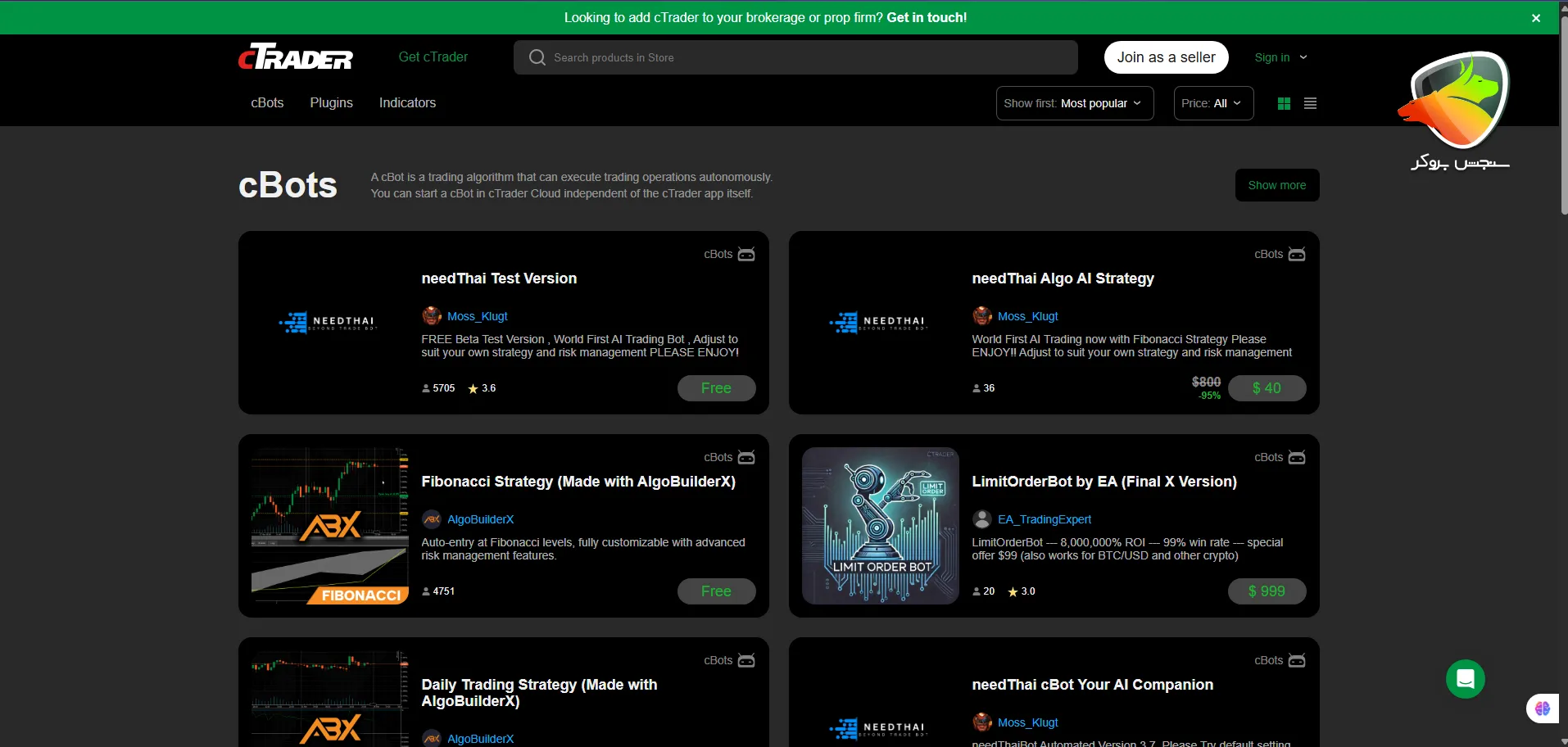
Task: Open the live chat widget
Action: click(x=1465, y=679)
